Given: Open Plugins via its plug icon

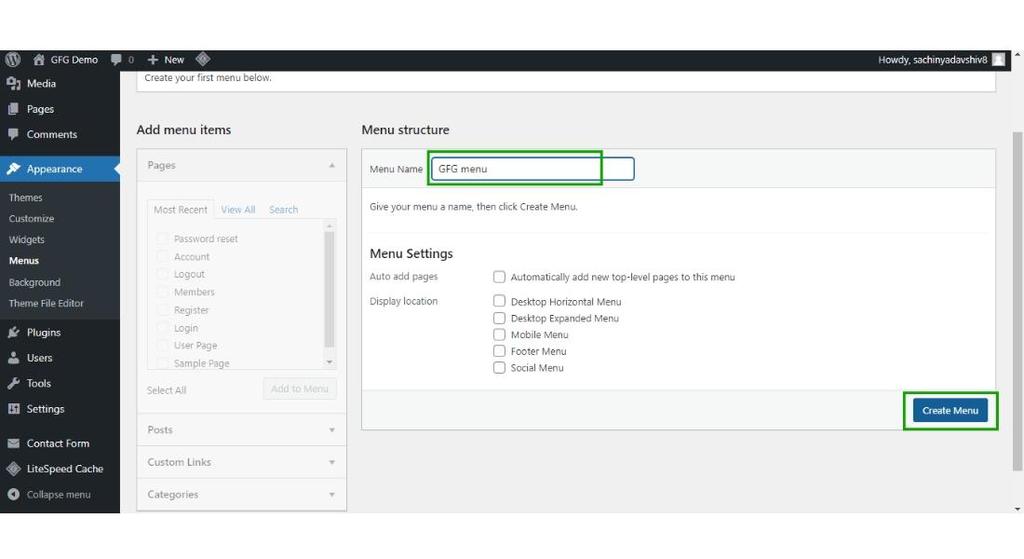Looking at the screenshot, I should [14, 333].
